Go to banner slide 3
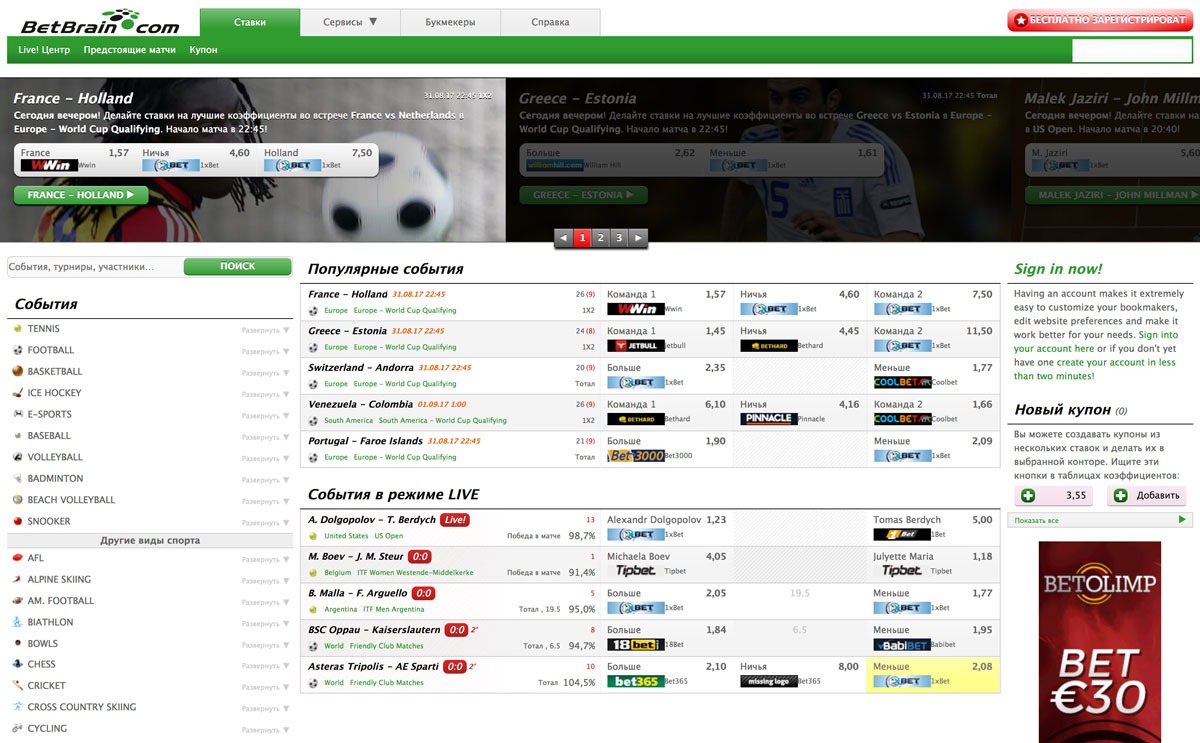Viewport: 1200px width, 743px height. [619, 238]
